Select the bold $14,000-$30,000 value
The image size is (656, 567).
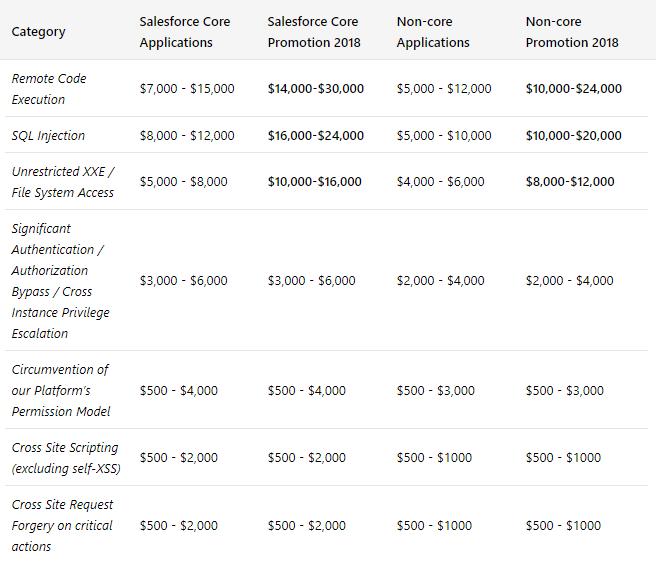click(x=316, y=88)
